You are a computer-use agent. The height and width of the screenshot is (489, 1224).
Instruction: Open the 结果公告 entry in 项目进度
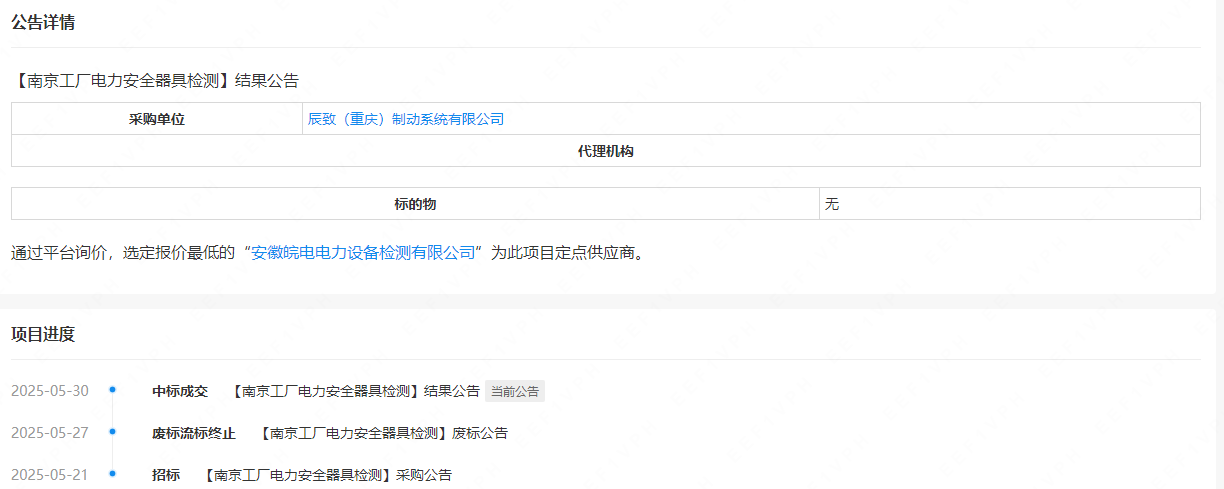point(355,391)
